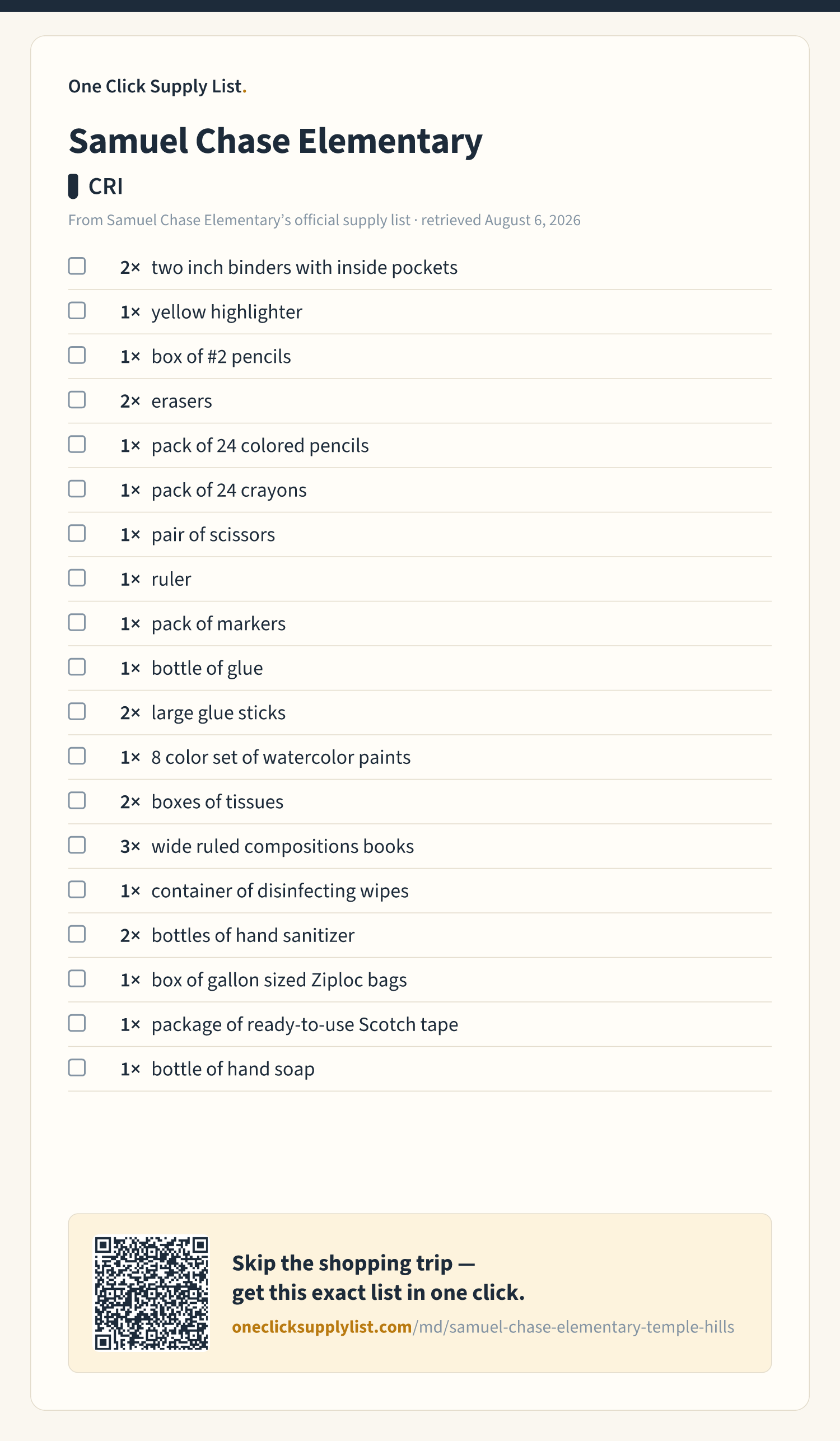Viewport: 840px width, 1441px height.
Task: Check the two inch binders checkbox
Action: [77, 266]
